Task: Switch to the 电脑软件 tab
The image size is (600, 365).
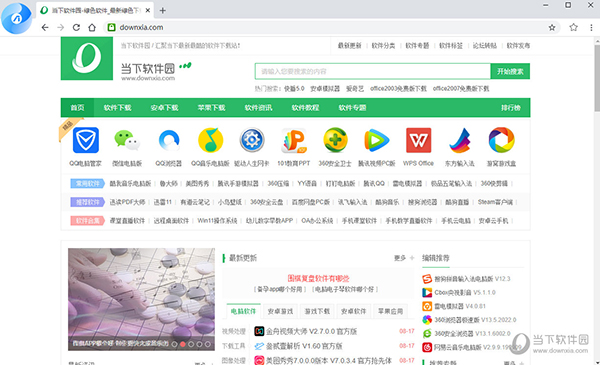Action: click(243, 311)
